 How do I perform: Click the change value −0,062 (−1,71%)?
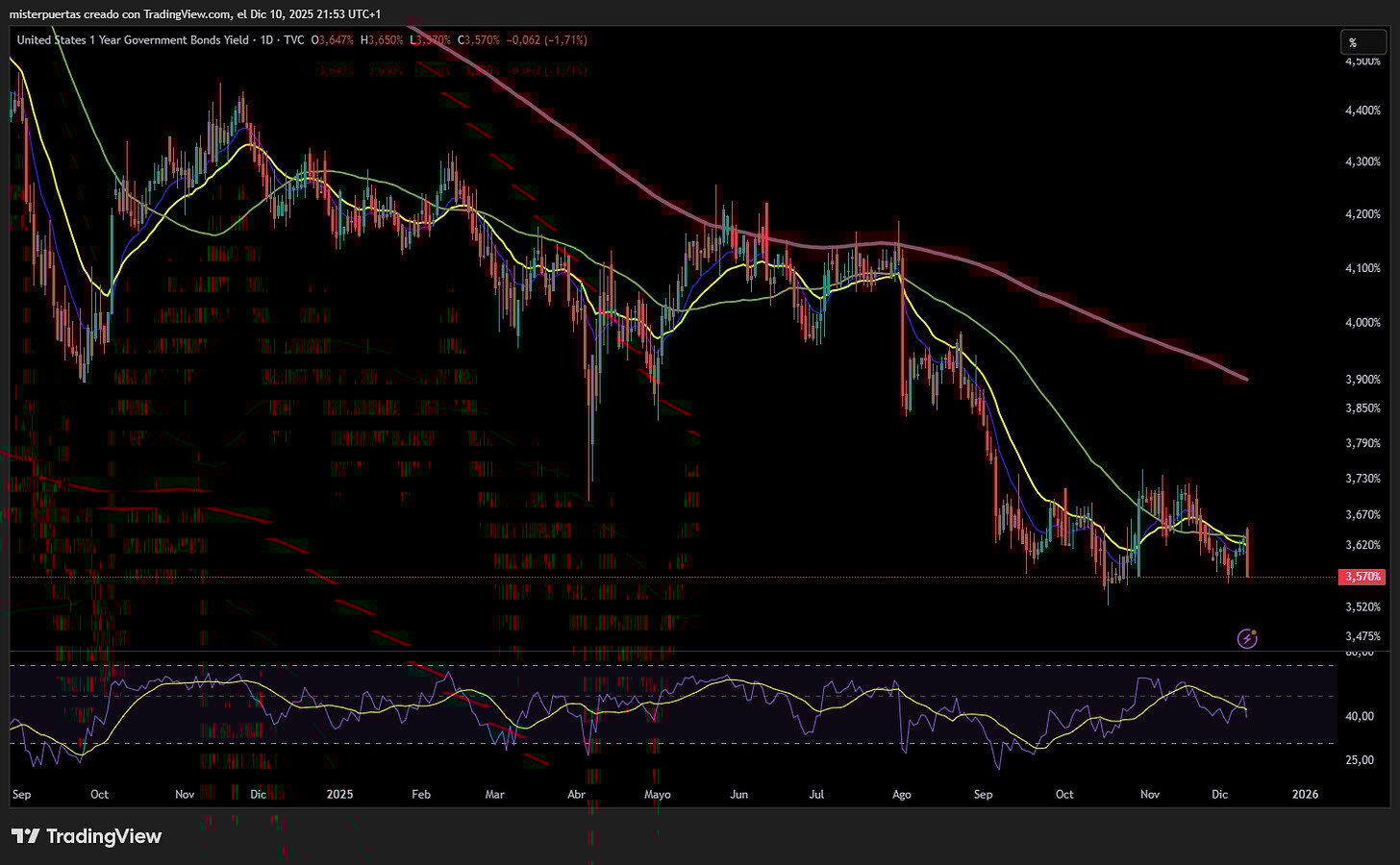[545, 40]
